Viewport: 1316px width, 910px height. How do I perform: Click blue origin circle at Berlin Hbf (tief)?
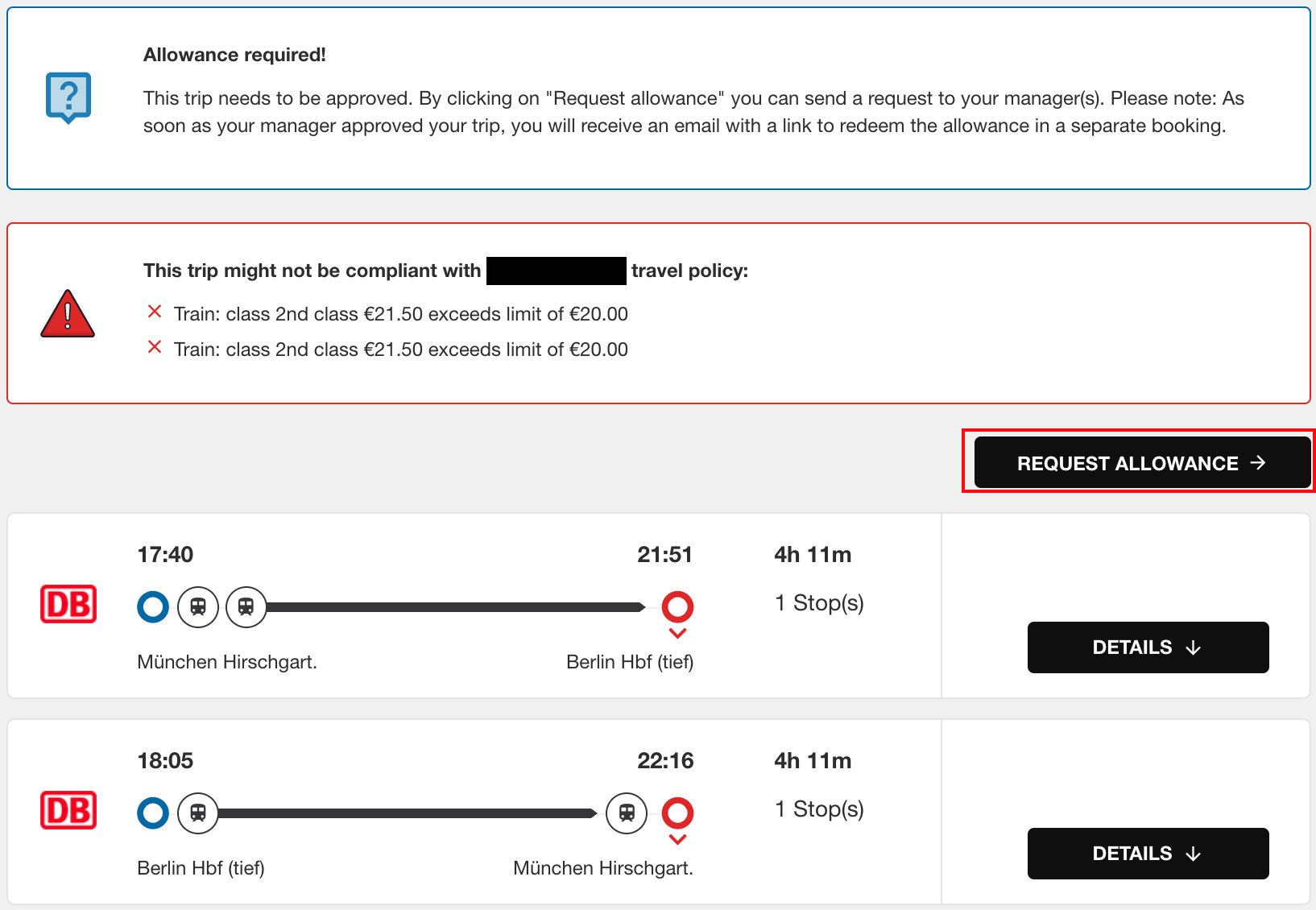point(153,813)
